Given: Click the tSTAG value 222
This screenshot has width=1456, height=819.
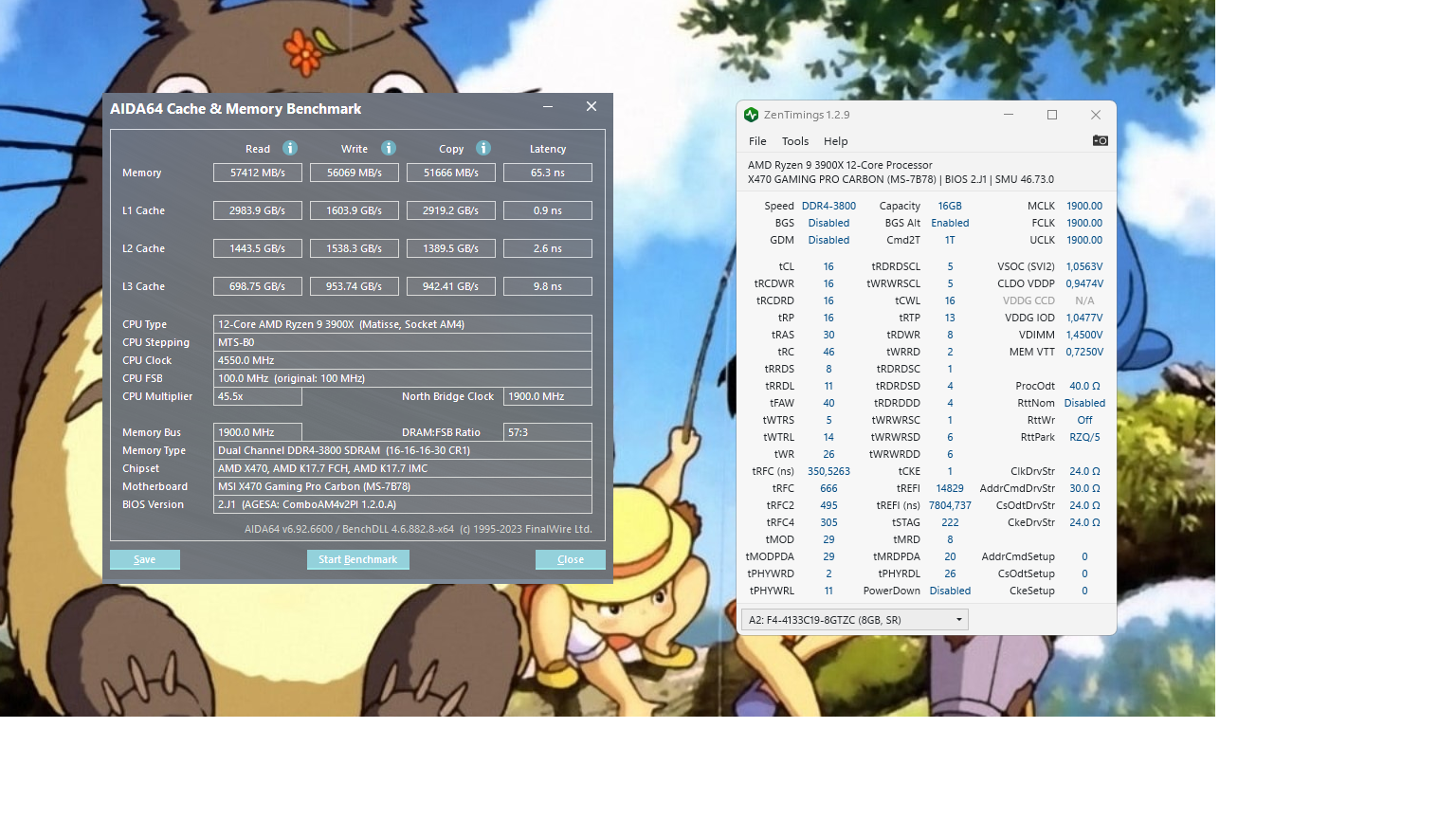Looking at the screenshot, I should pos(950,522).
